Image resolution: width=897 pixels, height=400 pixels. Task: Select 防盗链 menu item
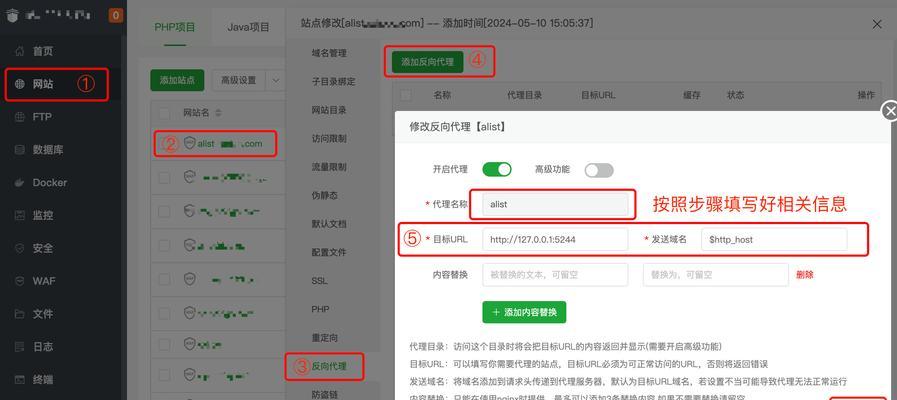coord(324,394)
